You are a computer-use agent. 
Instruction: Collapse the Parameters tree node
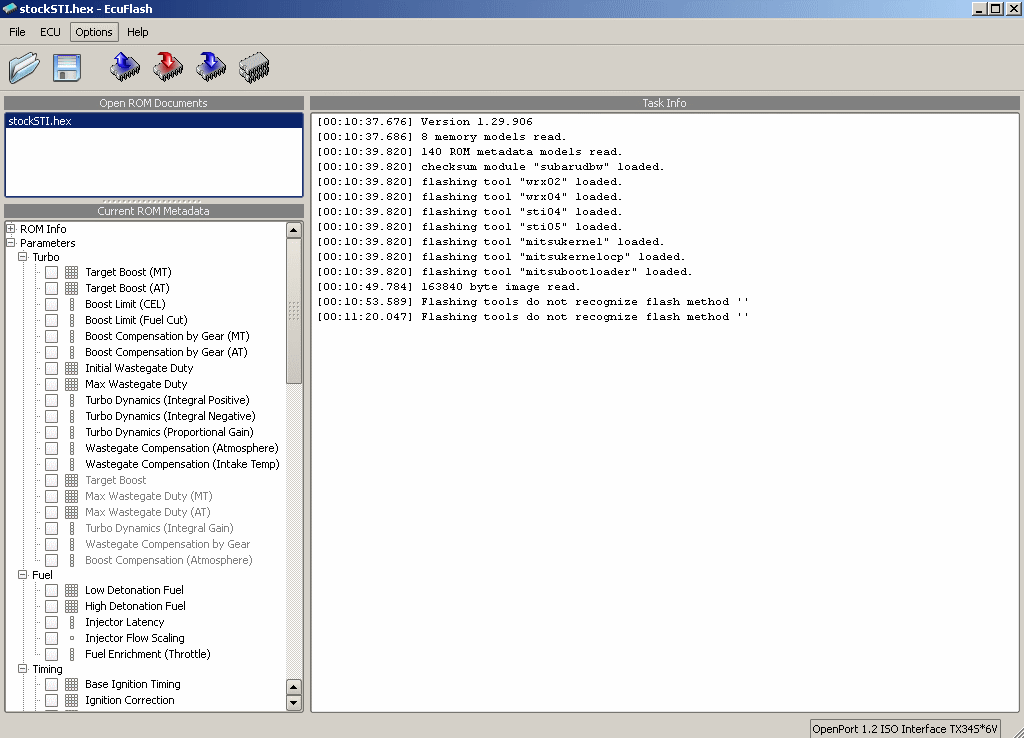10,242
